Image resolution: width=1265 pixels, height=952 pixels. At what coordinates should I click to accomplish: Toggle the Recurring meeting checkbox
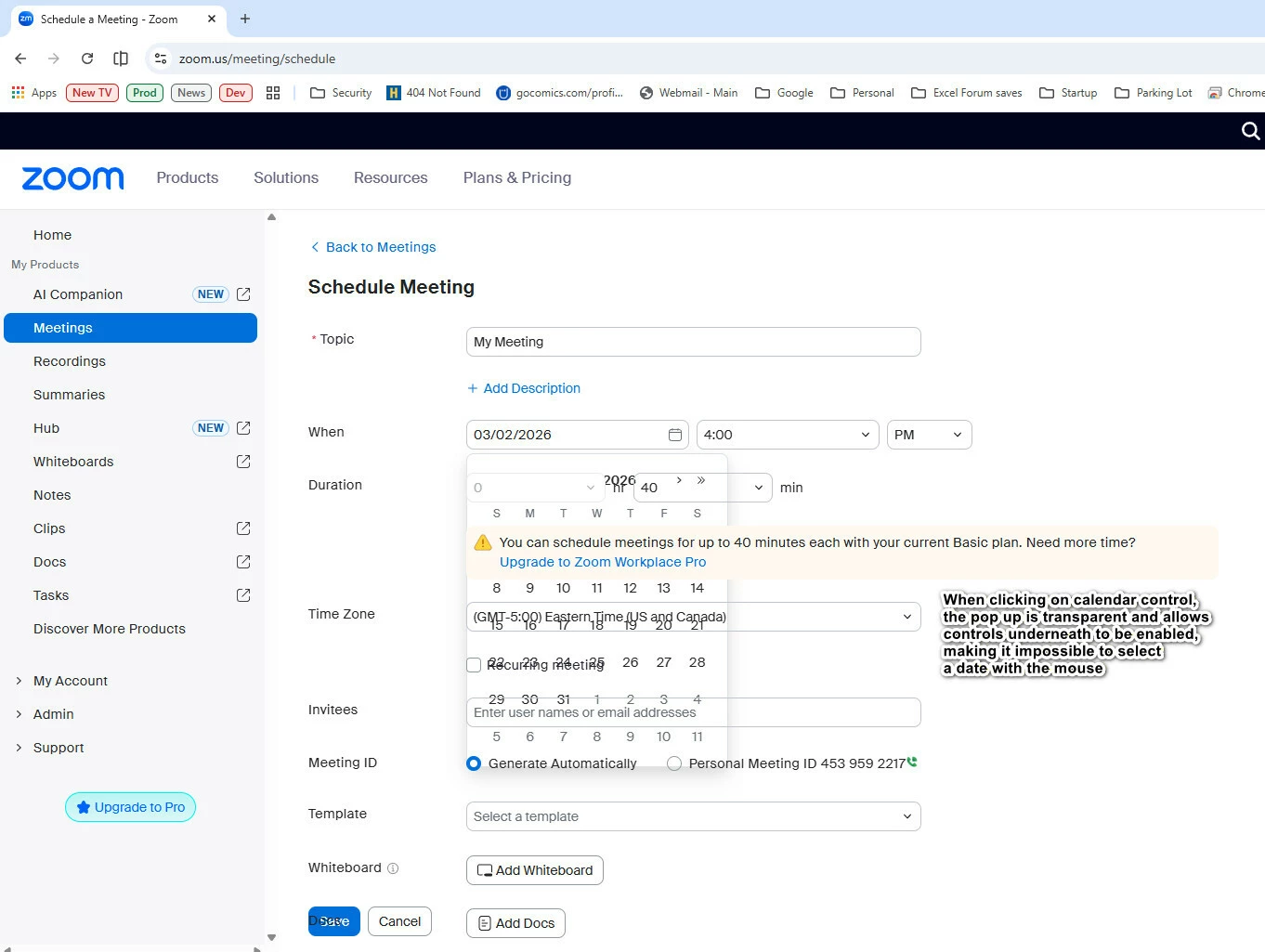[474, 665]
